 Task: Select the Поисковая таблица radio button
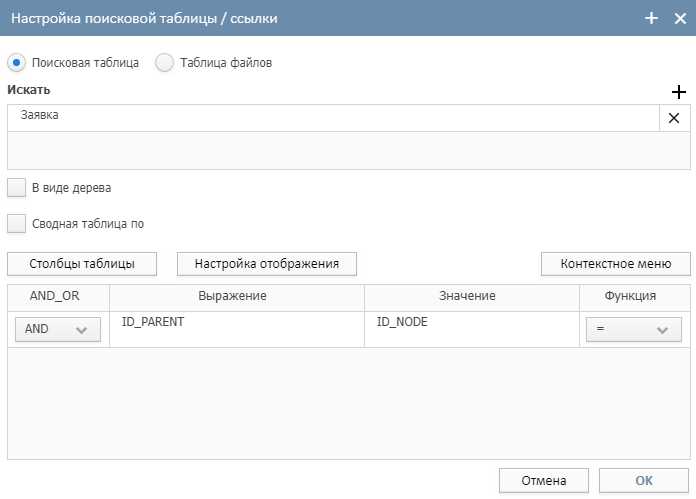point(16,63)
